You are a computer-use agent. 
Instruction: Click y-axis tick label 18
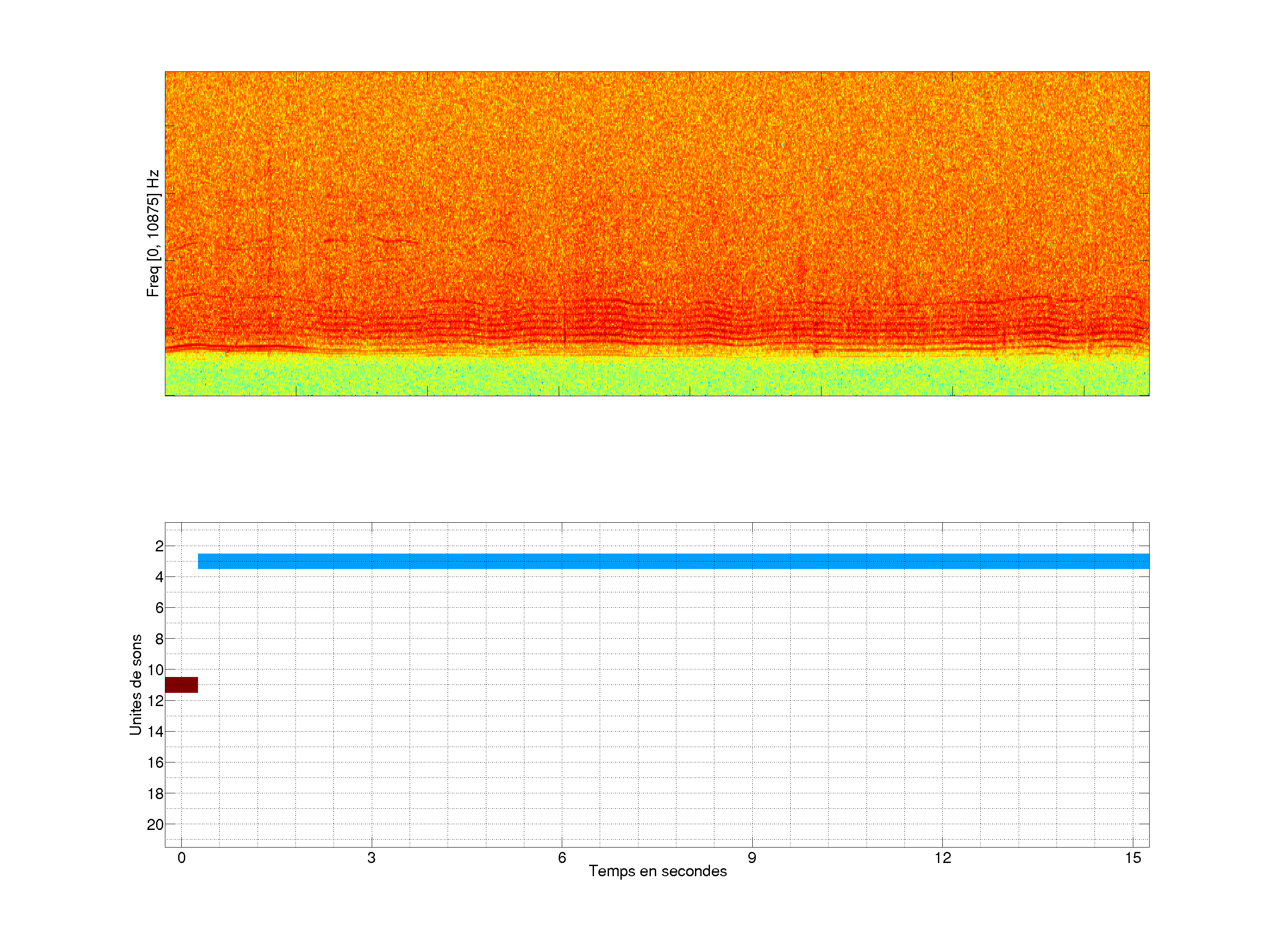pyautogui.click(x=156, y=794)
